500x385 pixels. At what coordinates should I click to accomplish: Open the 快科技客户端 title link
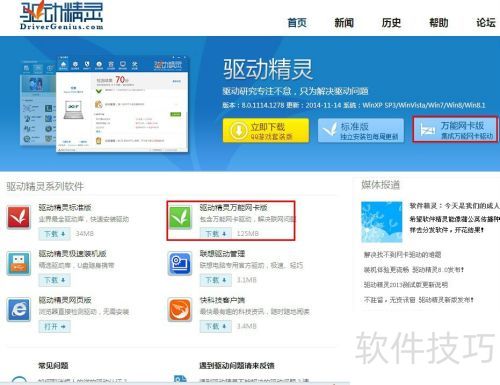click(x=222, y=300)
